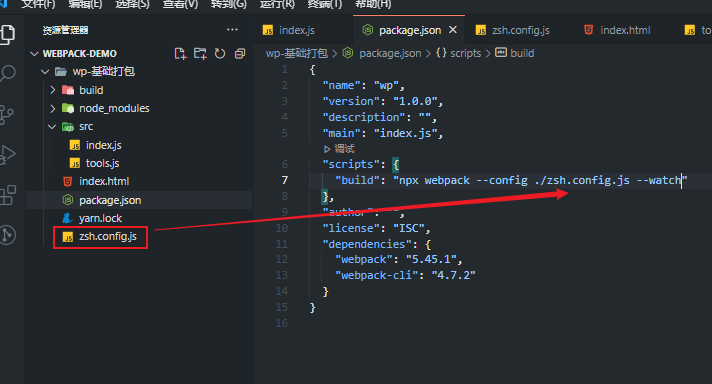
Task: Open the 转到(G) menu
Action: tap(228, 5)
